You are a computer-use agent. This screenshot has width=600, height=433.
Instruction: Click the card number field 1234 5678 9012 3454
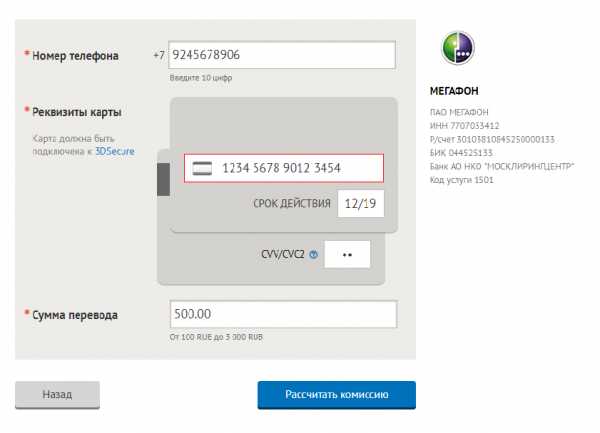(284, 168)
